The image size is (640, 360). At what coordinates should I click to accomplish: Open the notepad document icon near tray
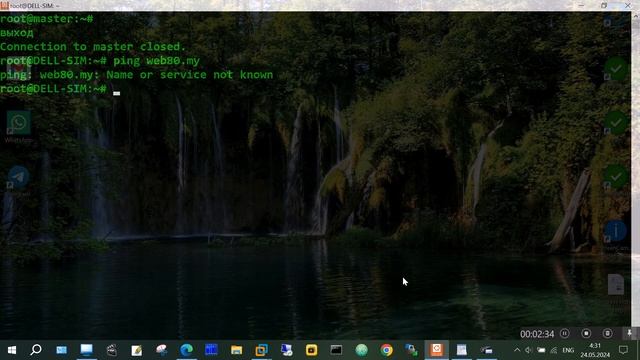pos(461,350)
